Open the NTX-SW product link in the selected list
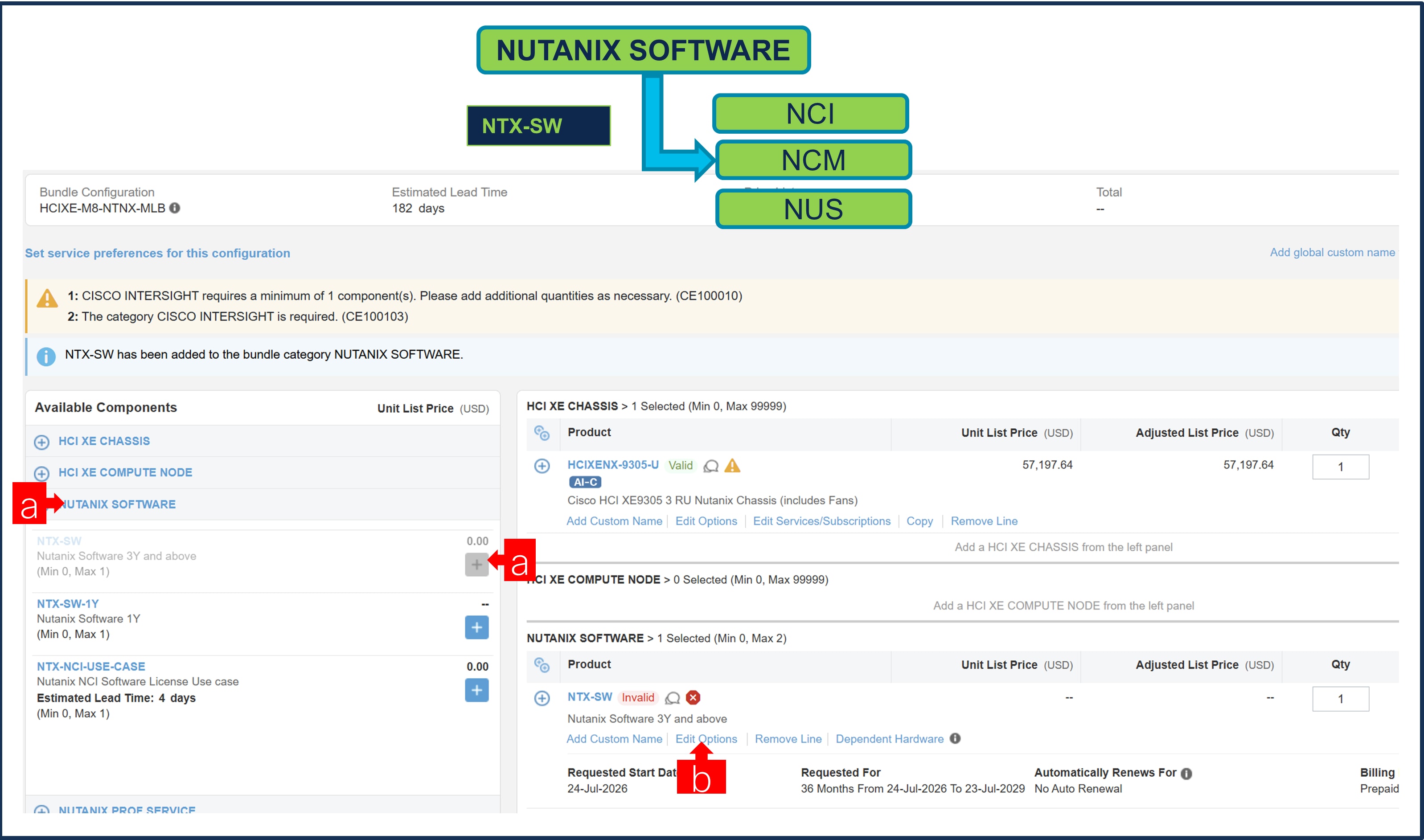The height and width of the screenshot is (840, 1424). click(590, 697)
